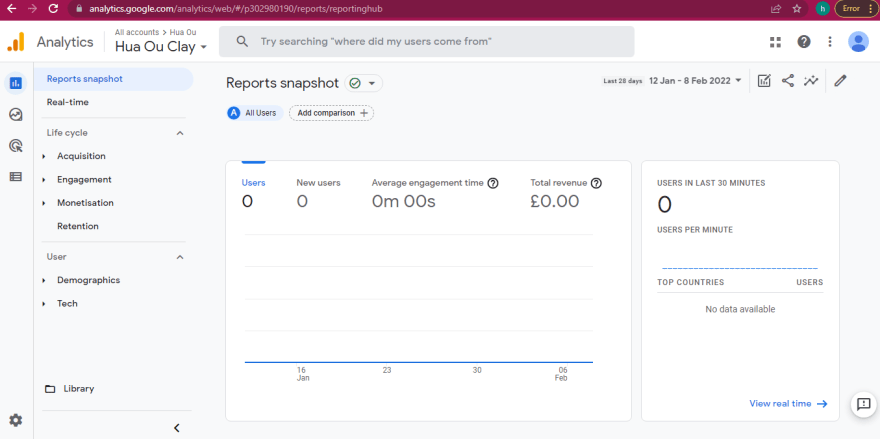Screen dimensions: 880x439
Task: Expand the Acquisition item
Action: click(81, 156)
